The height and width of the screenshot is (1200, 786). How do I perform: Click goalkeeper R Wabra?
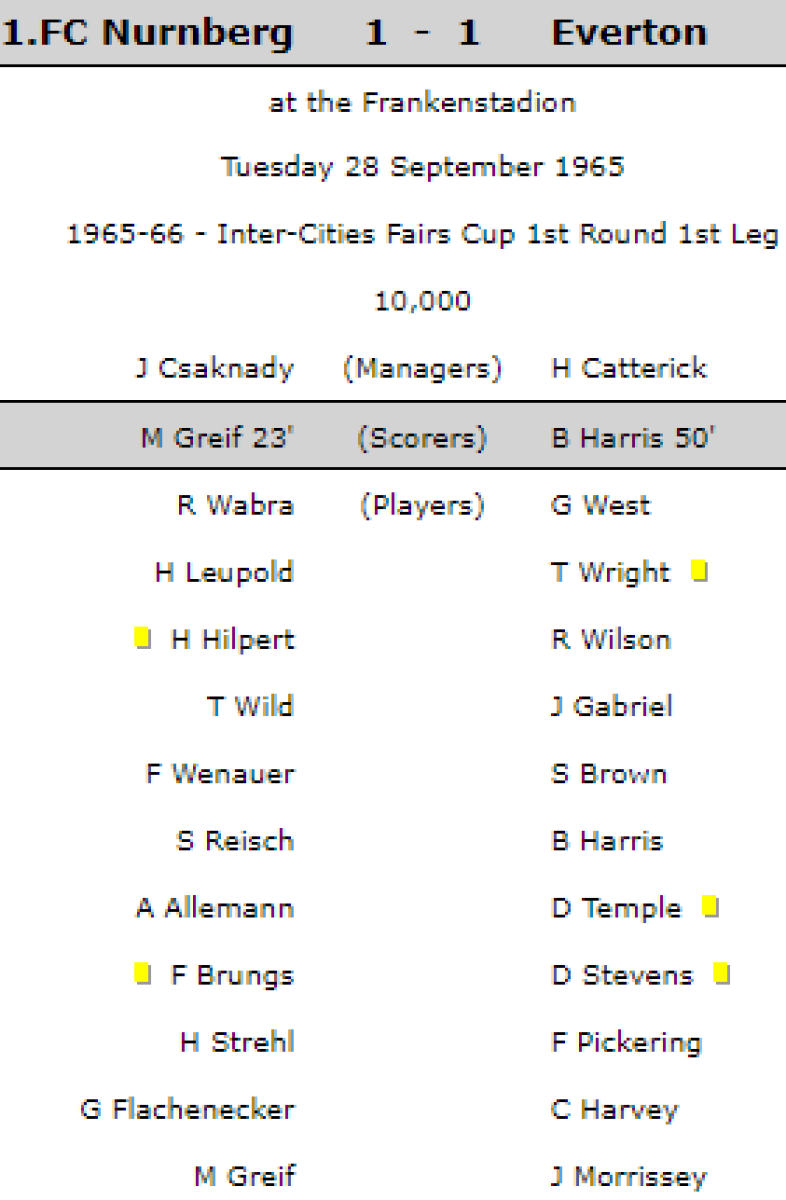pos(235,505)
